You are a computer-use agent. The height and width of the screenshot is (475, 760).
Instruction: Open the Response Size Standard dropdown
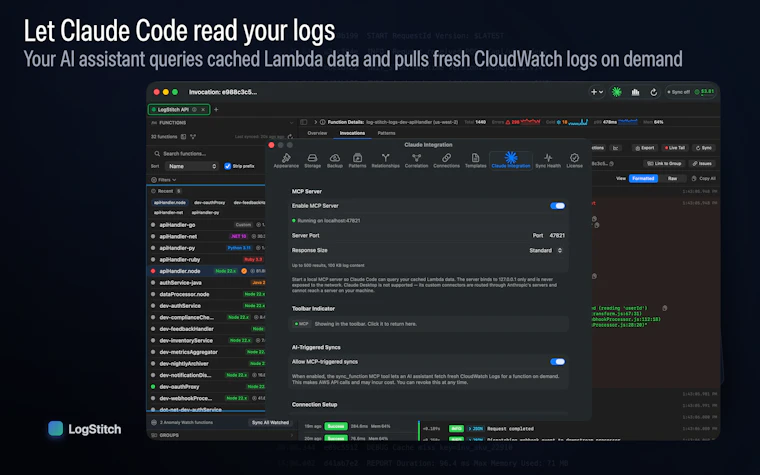[x=545, y=251]
